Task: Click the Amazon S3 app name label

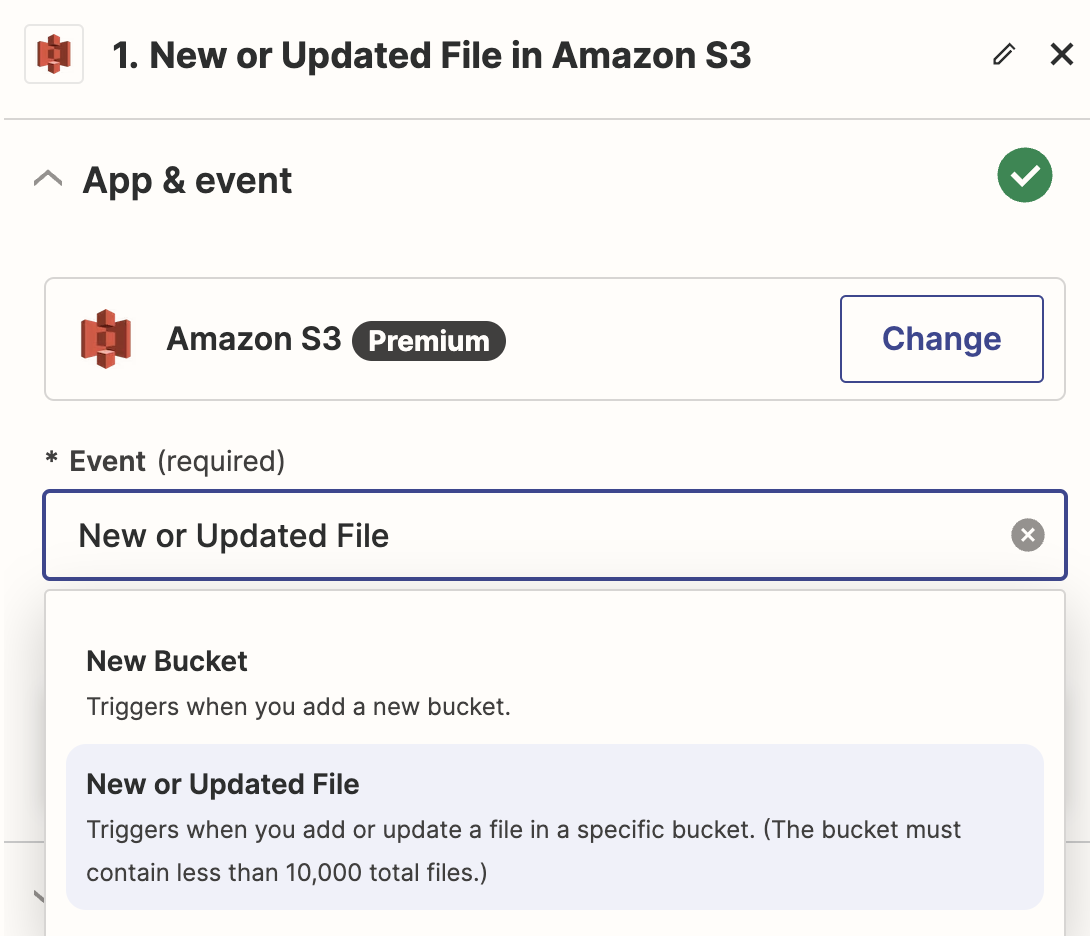Action: point(254,339)
